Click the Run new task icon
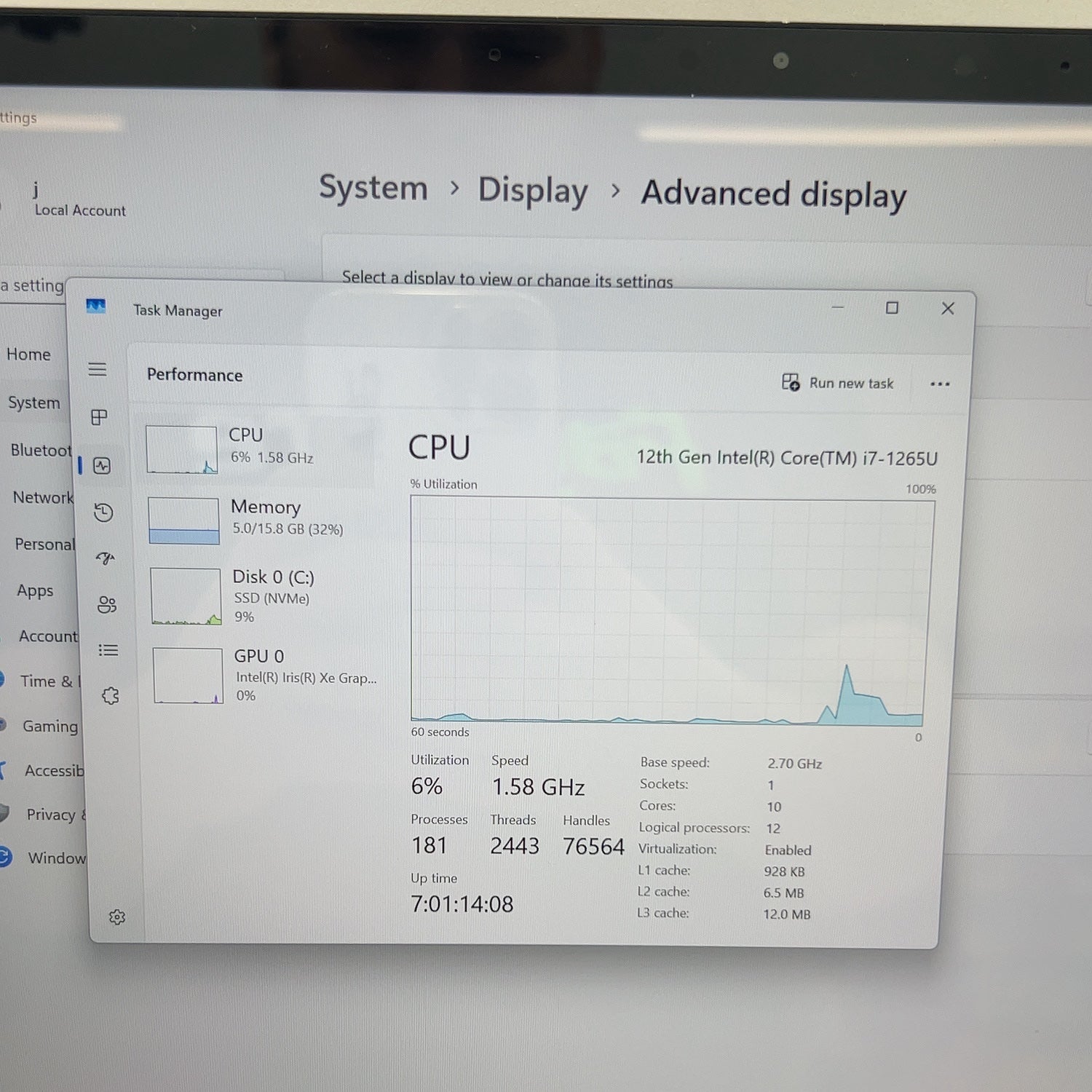The image size is (1092, 1092). pos(791,382)
